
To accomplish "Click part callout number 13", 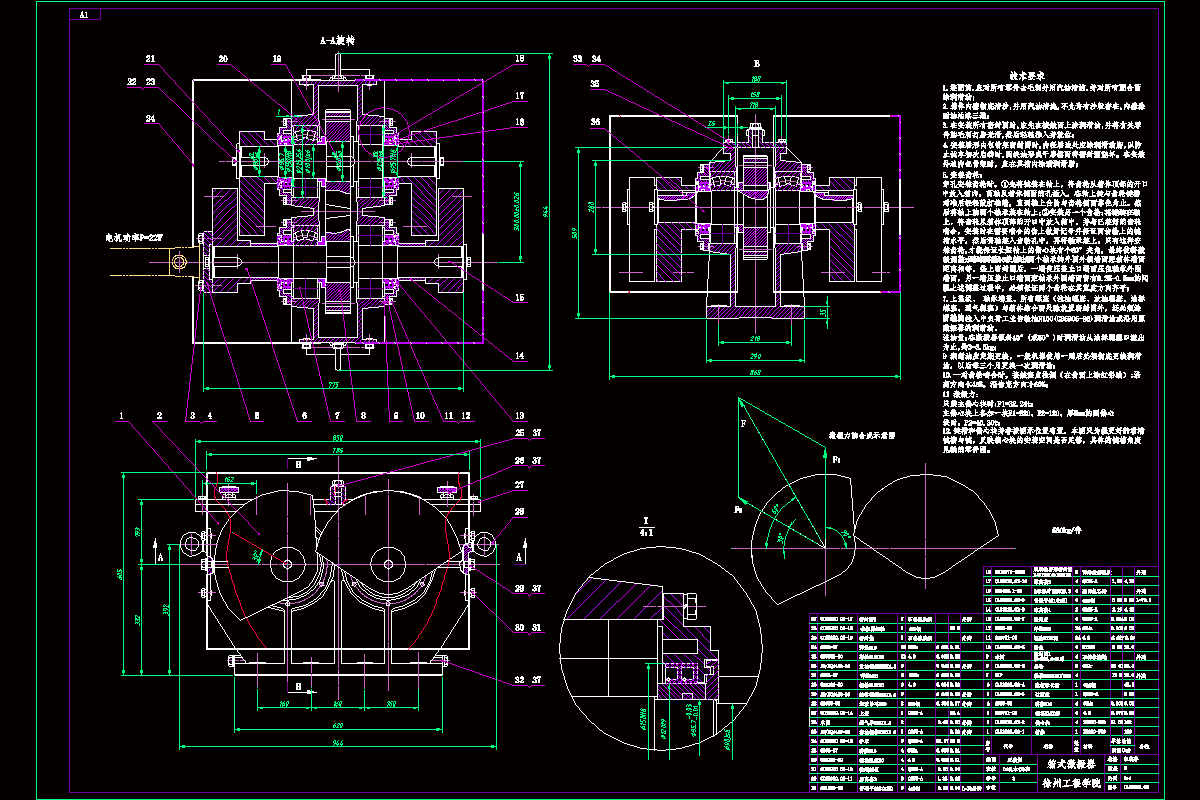I will coord(520,415).
